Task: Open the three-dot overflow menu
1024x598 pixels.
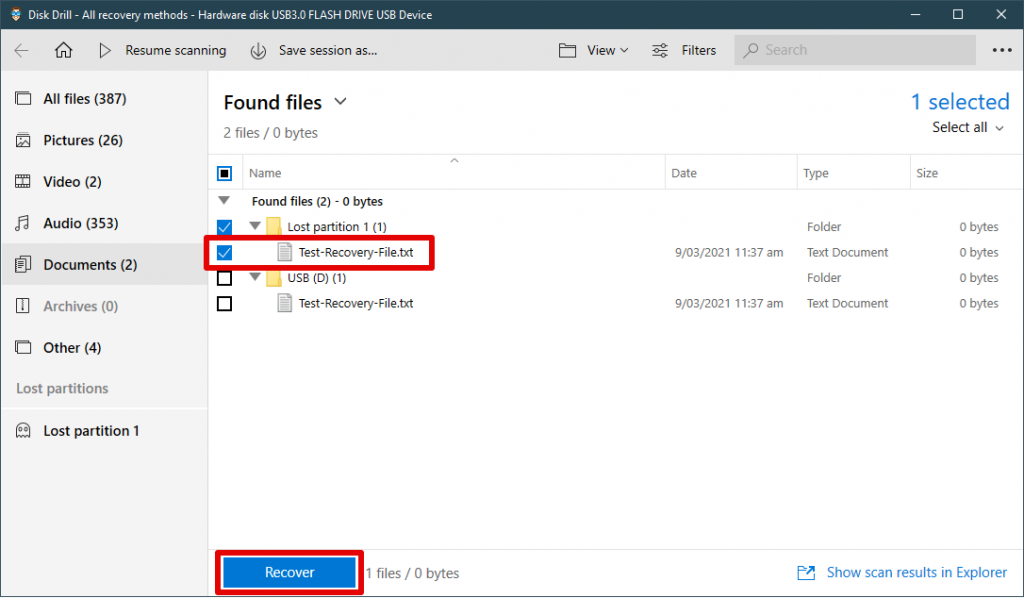Action: point(1001,49)
